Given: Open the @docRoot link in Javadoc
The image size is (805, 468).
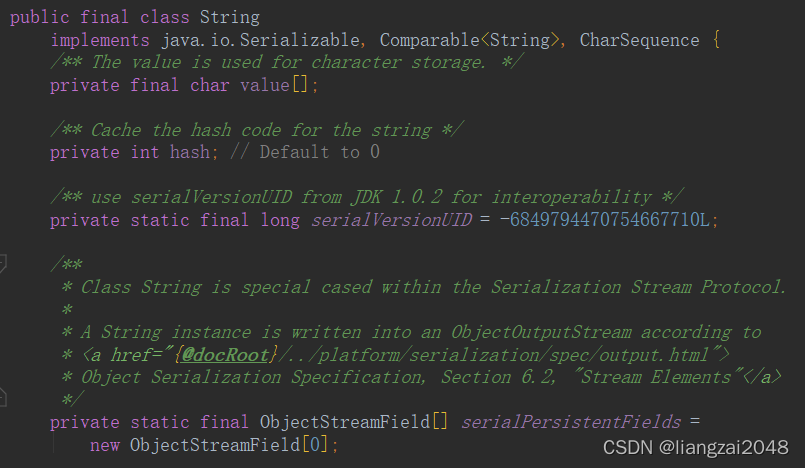Looking at the screenshot, I should (x=225, y=355).
